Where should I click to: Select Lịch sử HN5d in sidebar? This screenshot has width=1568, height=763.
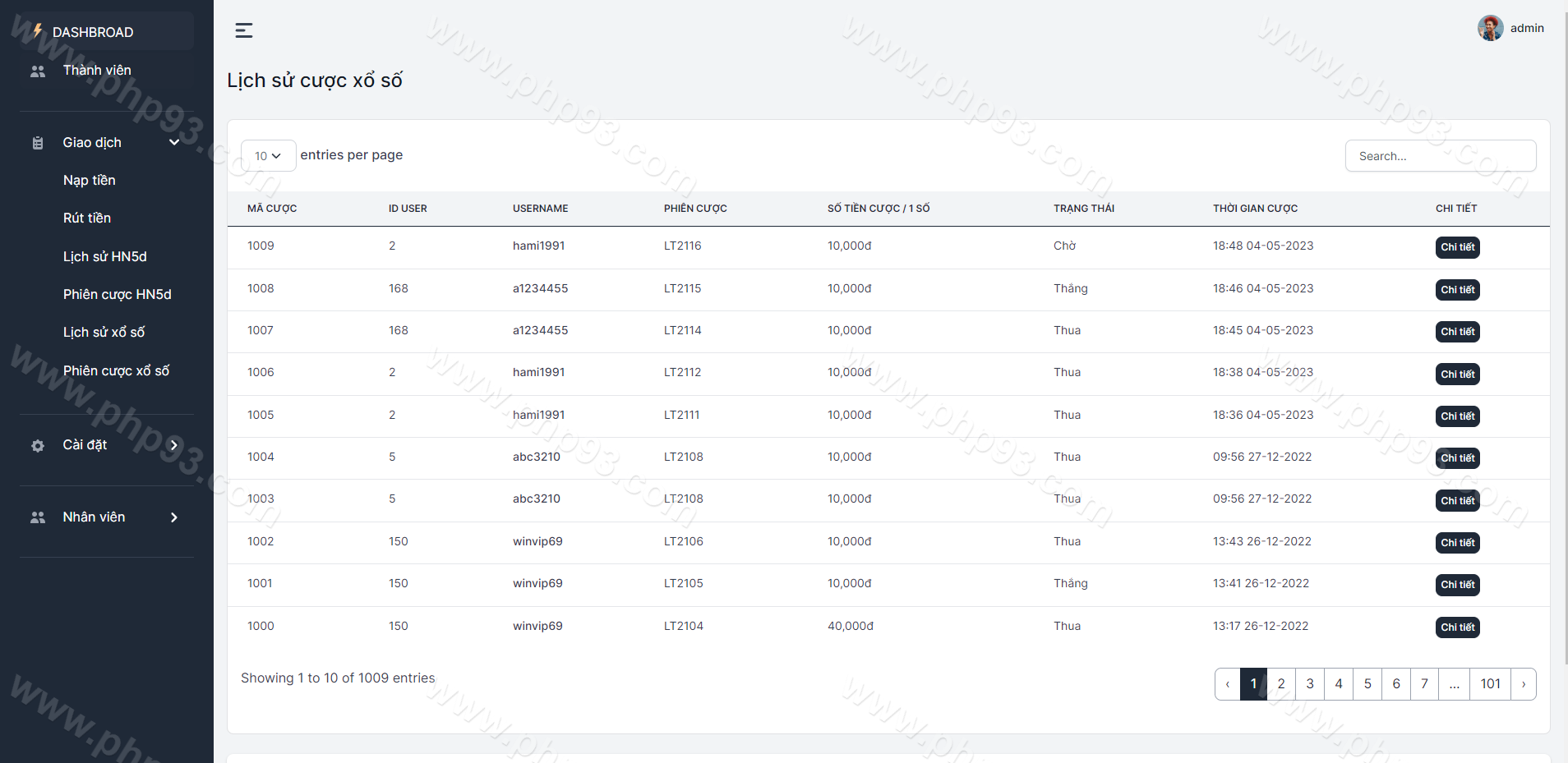(x=105, y=257)
